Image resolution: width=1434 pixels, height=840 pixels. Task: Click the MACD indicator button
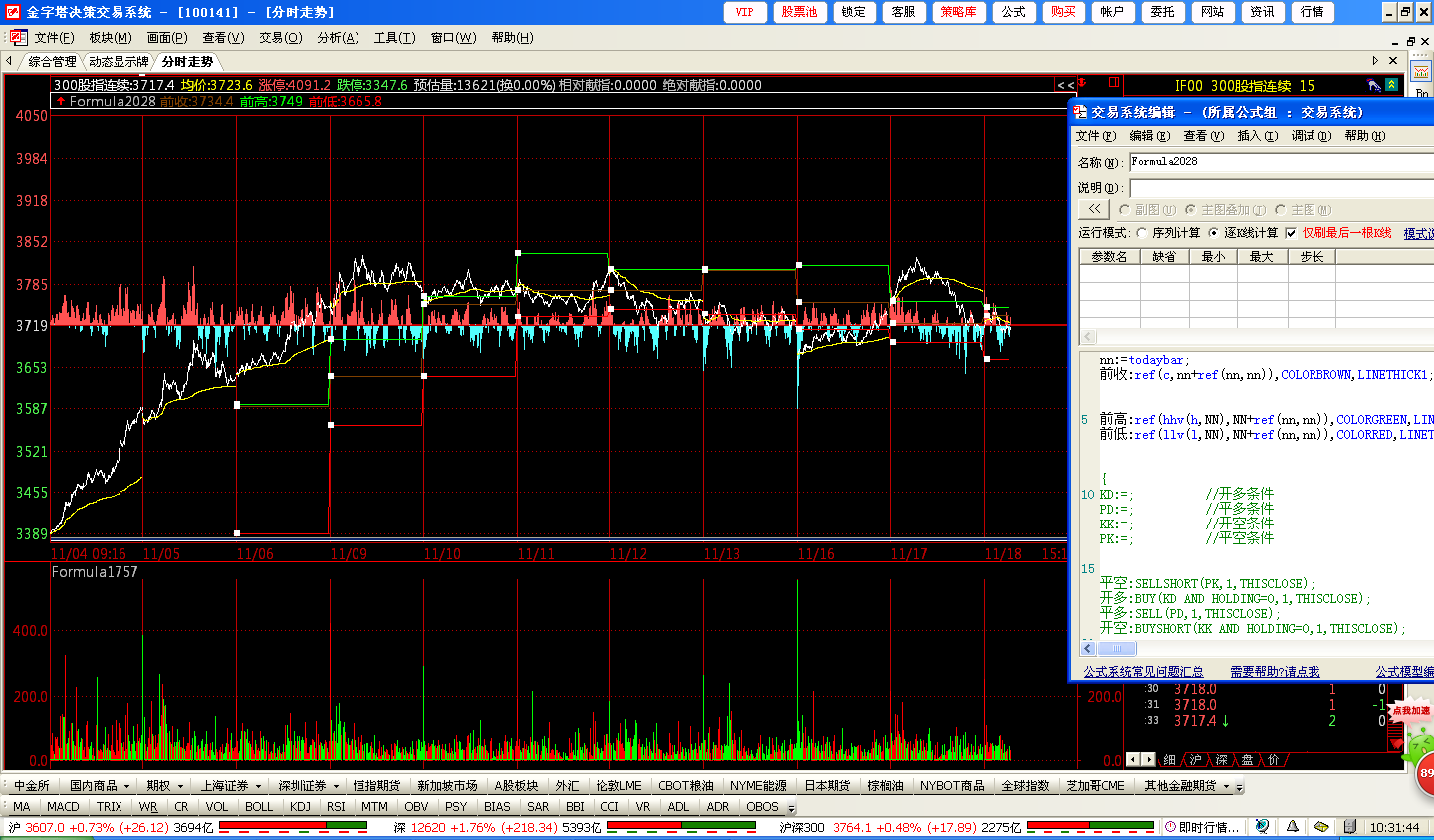coord(63,807)
